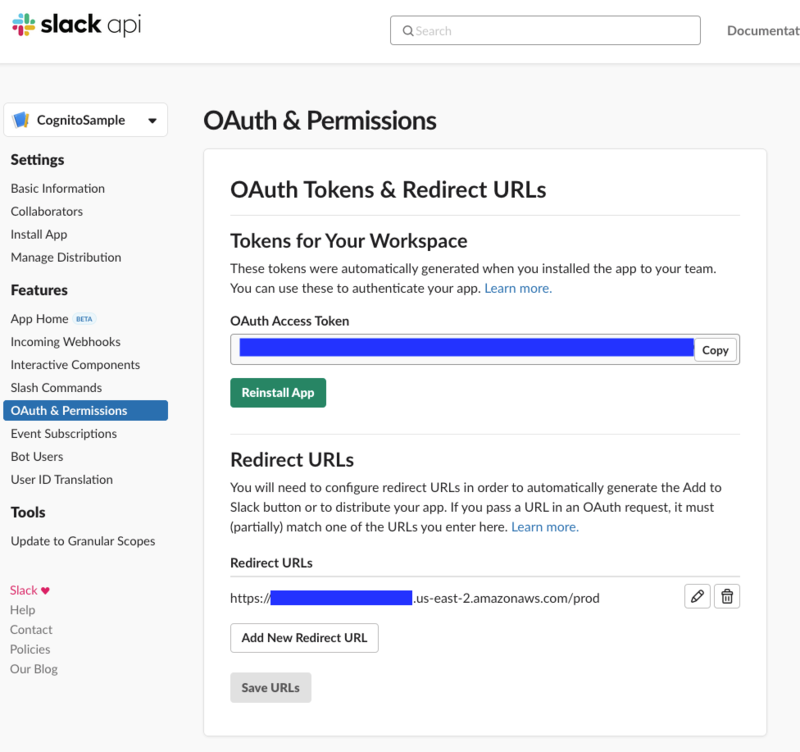The image size is (800, 752).
Task: Click Learn more under Tokens section
Action: click(x=518, y=288)
